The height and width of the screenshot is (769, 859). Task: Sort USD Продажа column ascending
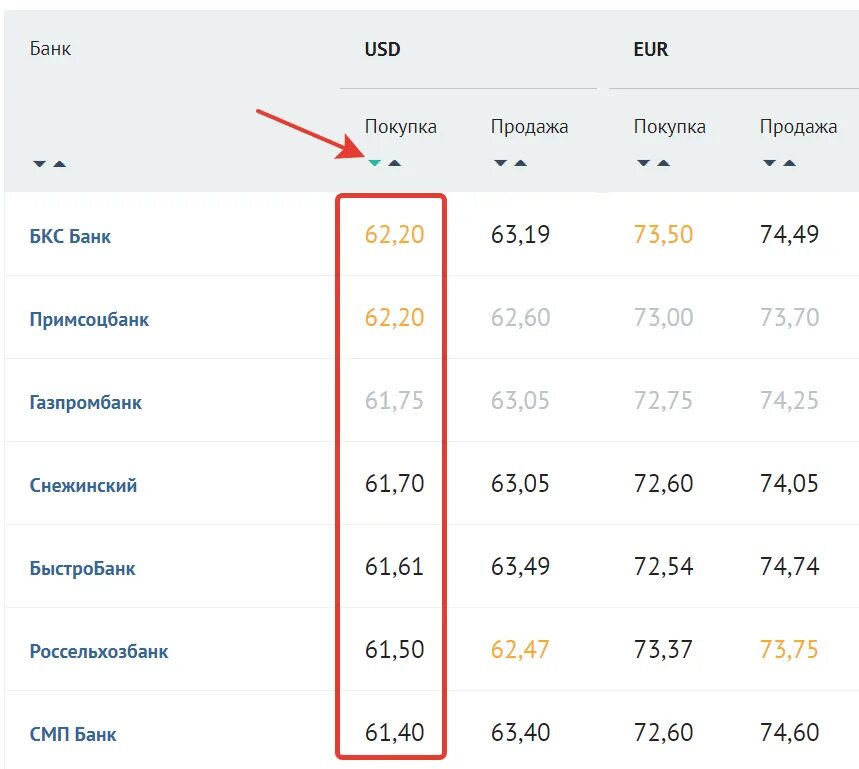520,163
